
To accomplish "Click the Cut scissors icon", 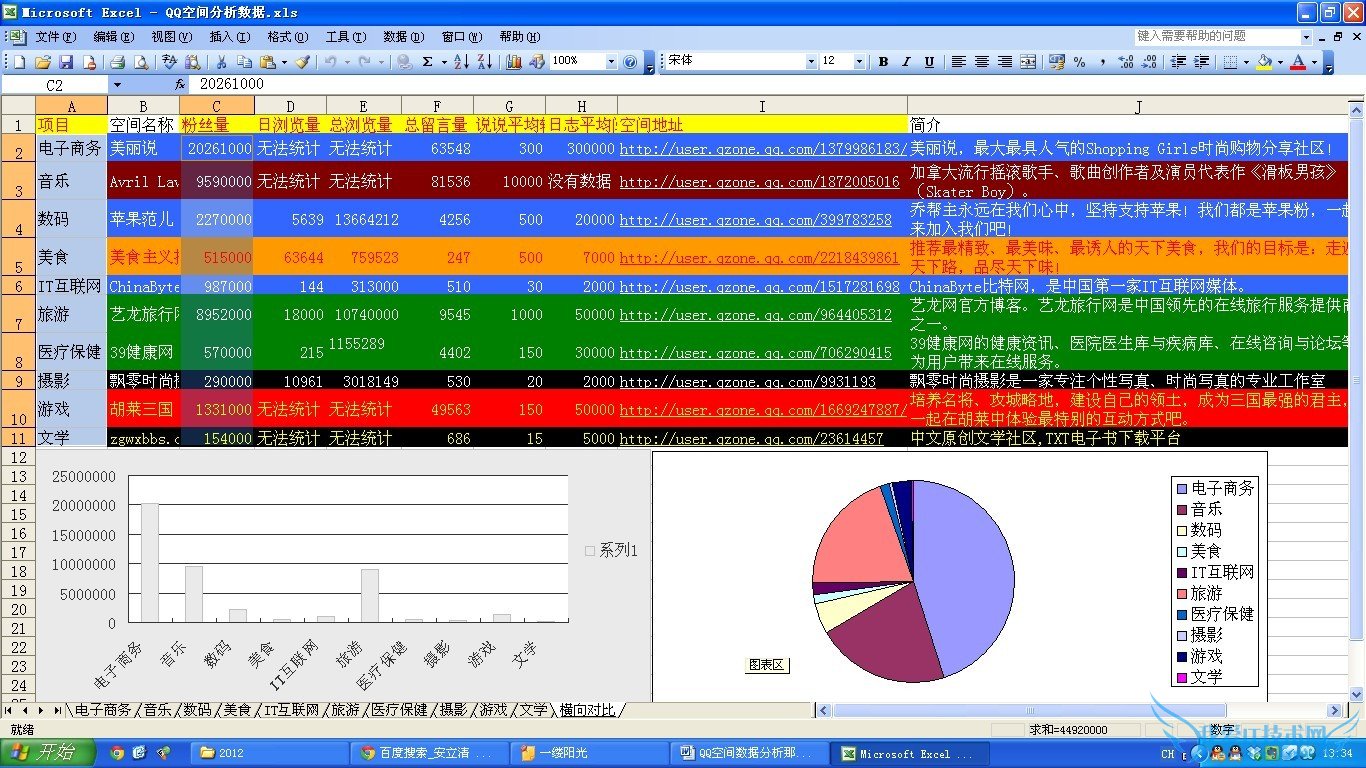I will coord(220,62).
